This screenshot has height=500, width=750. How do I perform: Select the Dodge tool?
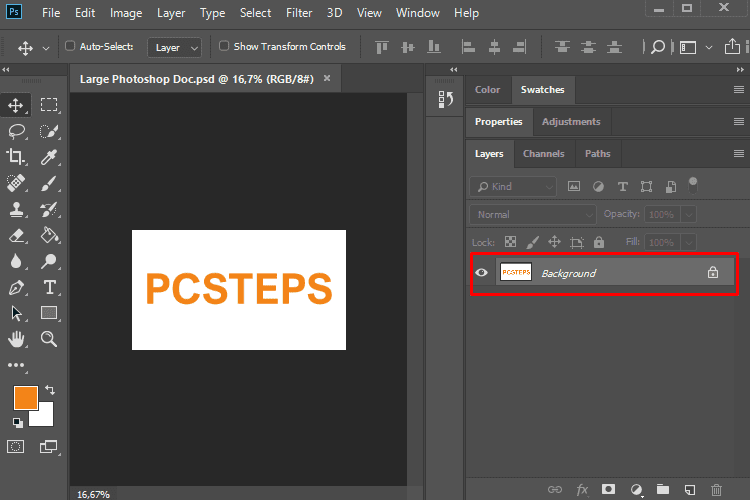pos(49,261)
